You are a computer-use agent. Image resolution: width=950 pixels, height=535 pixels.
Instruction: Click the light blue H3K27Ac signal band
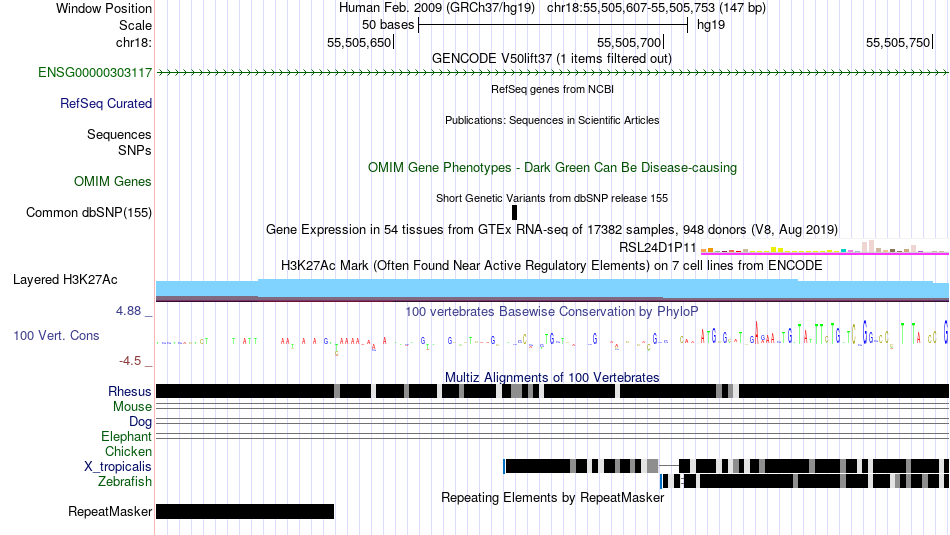point(552,288)
